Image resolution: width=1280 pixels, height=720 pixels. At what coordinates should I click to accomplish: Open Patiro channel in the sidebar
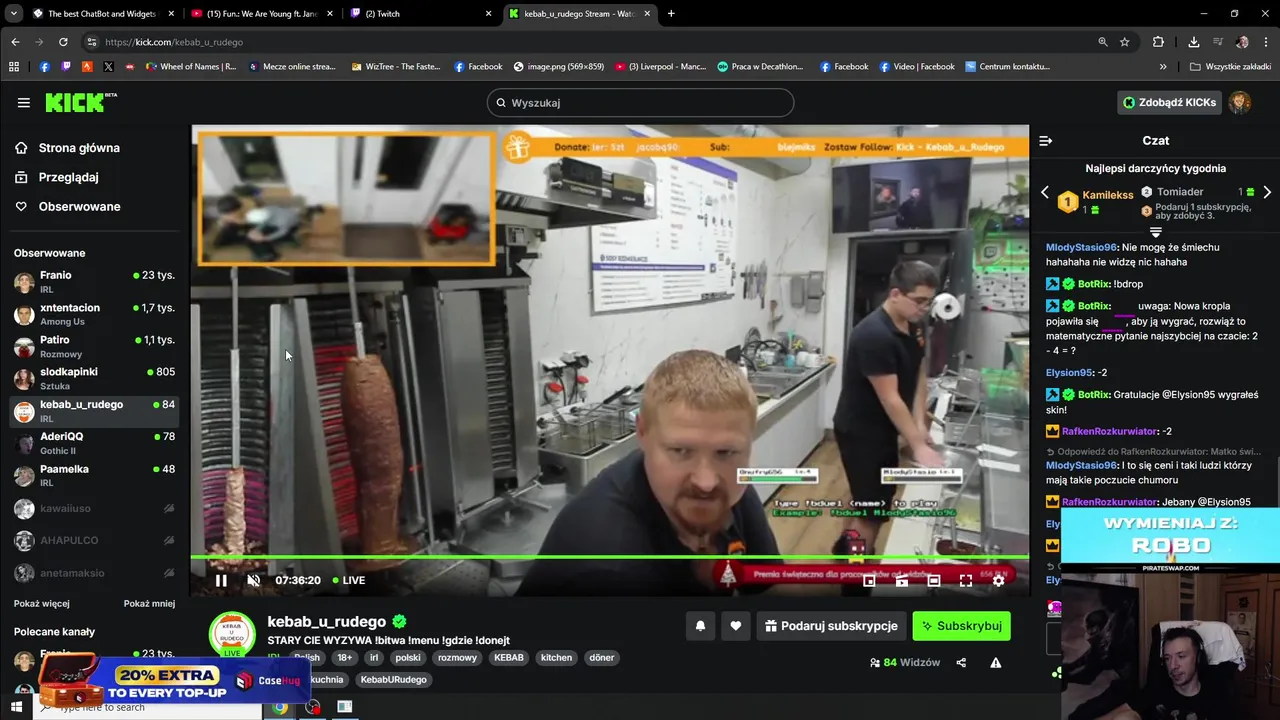[x=95, y=346]
